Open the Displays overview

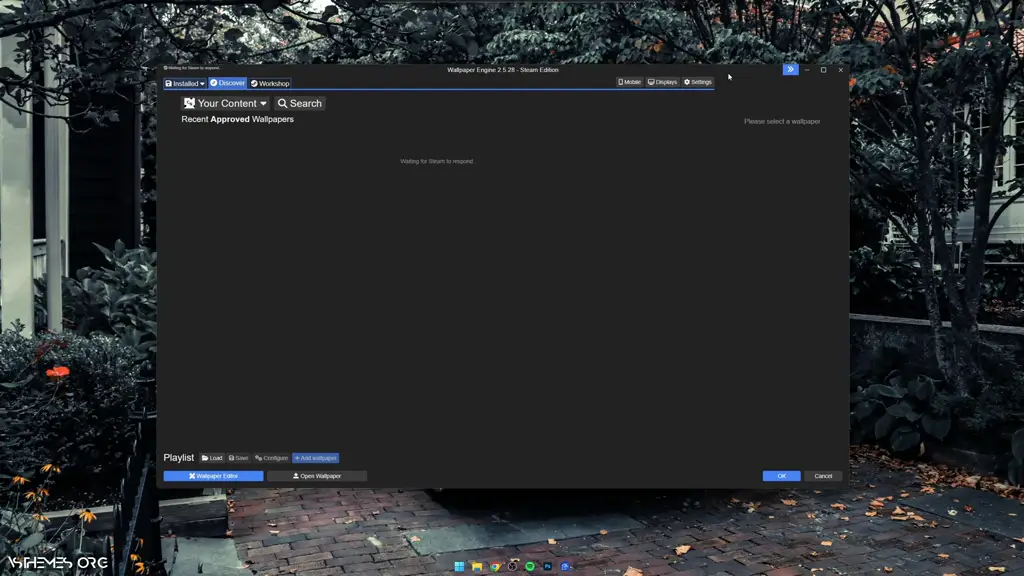662,82
